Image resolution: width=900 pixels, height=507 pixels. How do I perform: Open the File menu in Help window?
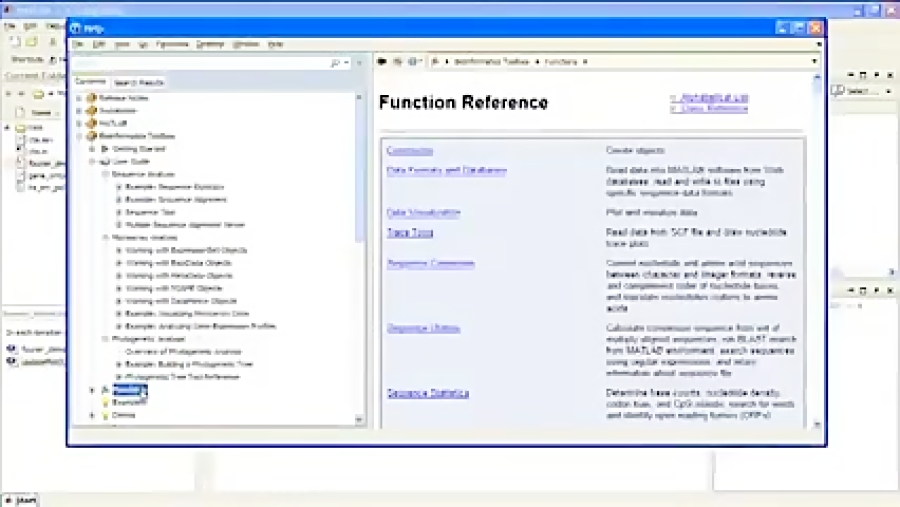coord(77,44)
